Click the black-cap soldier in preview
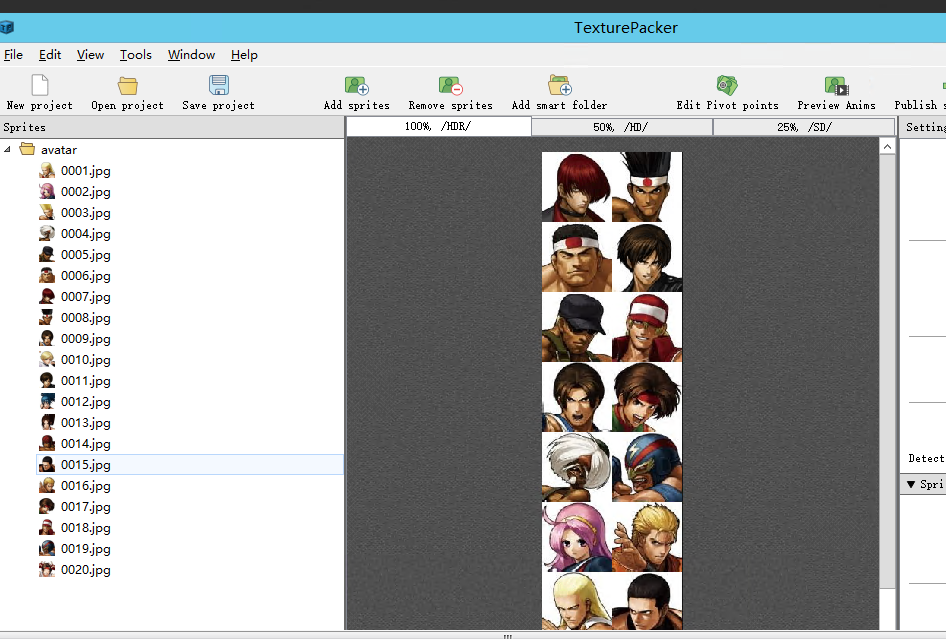This screenshot has width=946, height=639. pos(577,327)
